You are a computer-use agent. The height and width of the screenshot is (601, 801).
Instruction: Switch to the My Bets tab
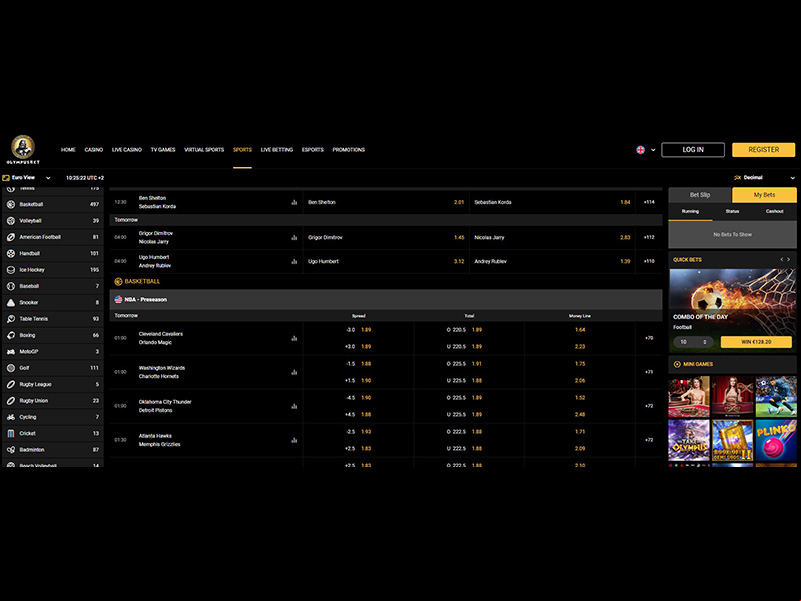(764, 195)
